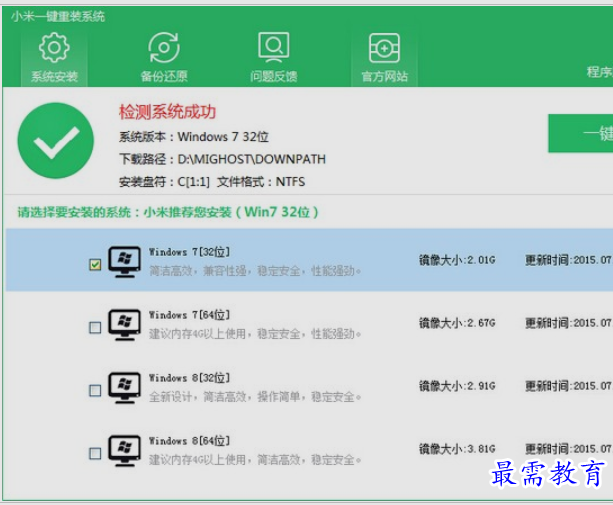Click the 镜像大小:3.81G value
The image size is (613, 505).
pyautogui.click(x=457, y=449)
